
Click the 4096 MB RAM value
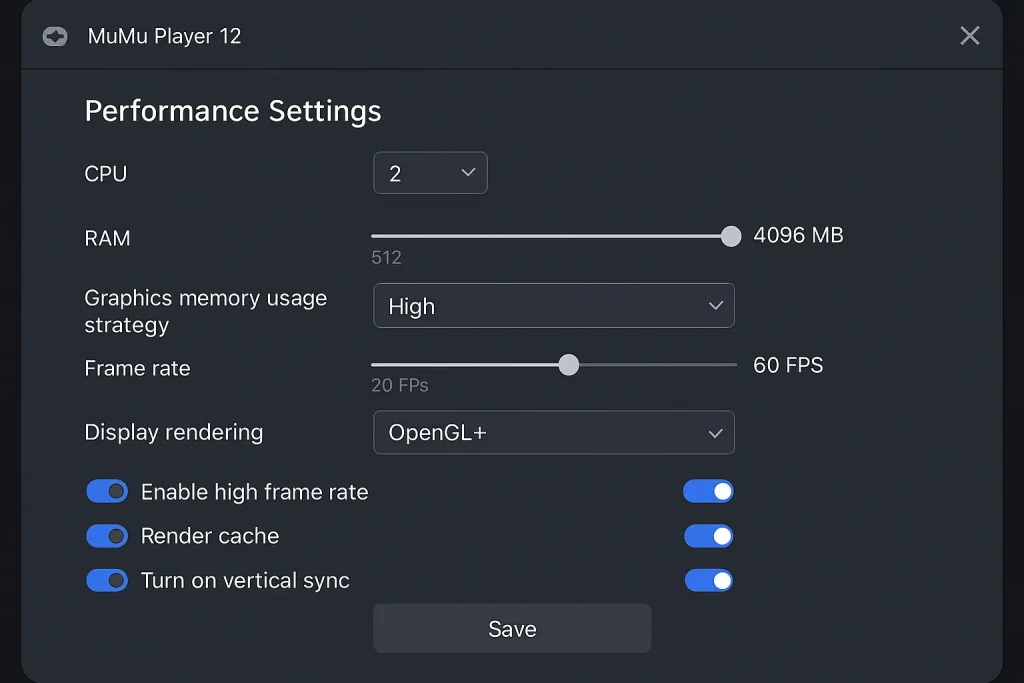[x=798, y=236]
